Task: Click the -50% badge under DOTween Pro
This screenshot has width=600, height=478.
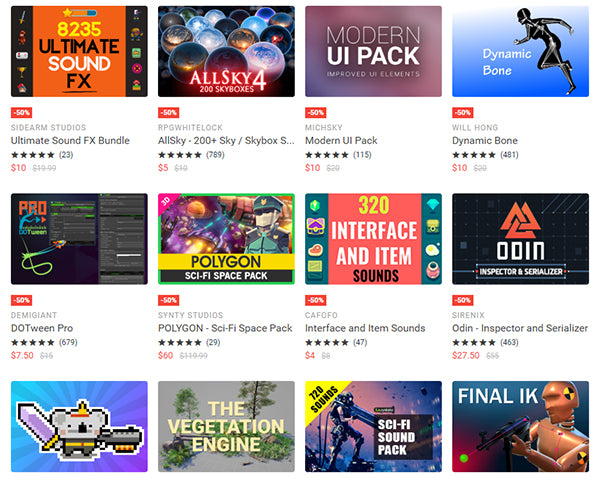Action: (21, 300)
